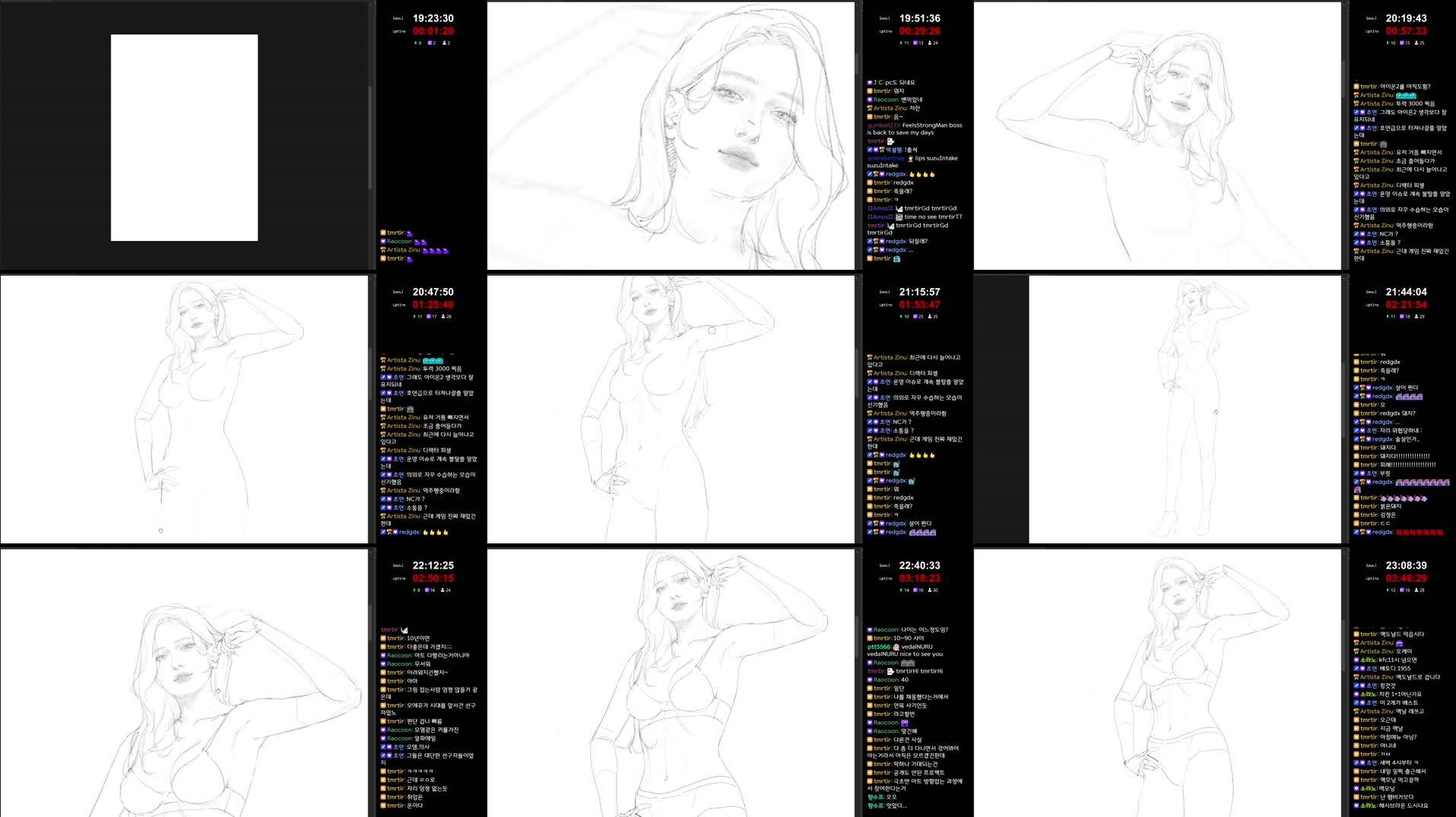Screen dimensions: 1456x817
Task: Click the red uptime timer 00:01:20
Action: (x=433, y=31)
